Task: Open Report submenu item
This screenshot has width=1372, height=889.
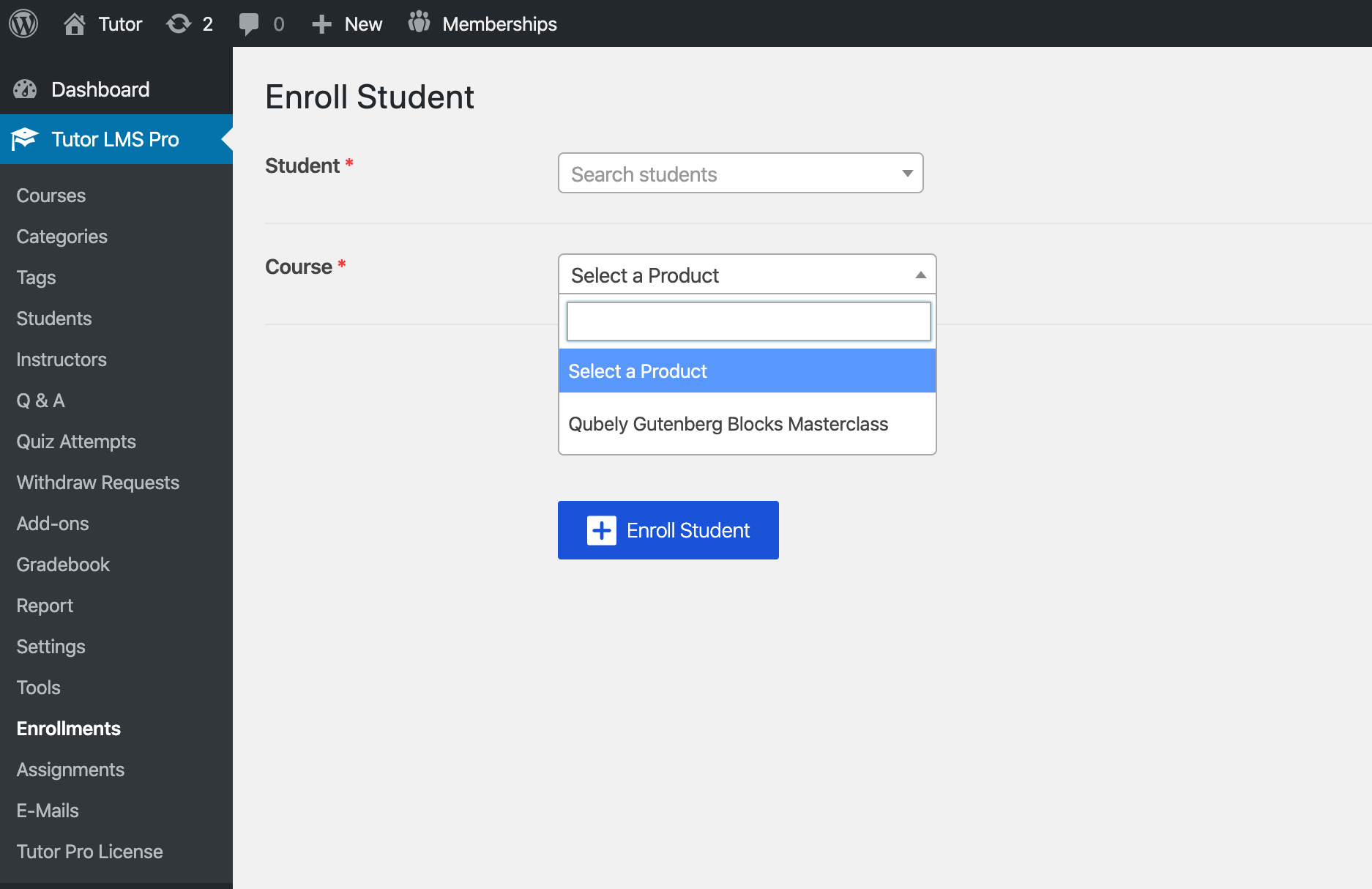Action: tap(45, 606)
